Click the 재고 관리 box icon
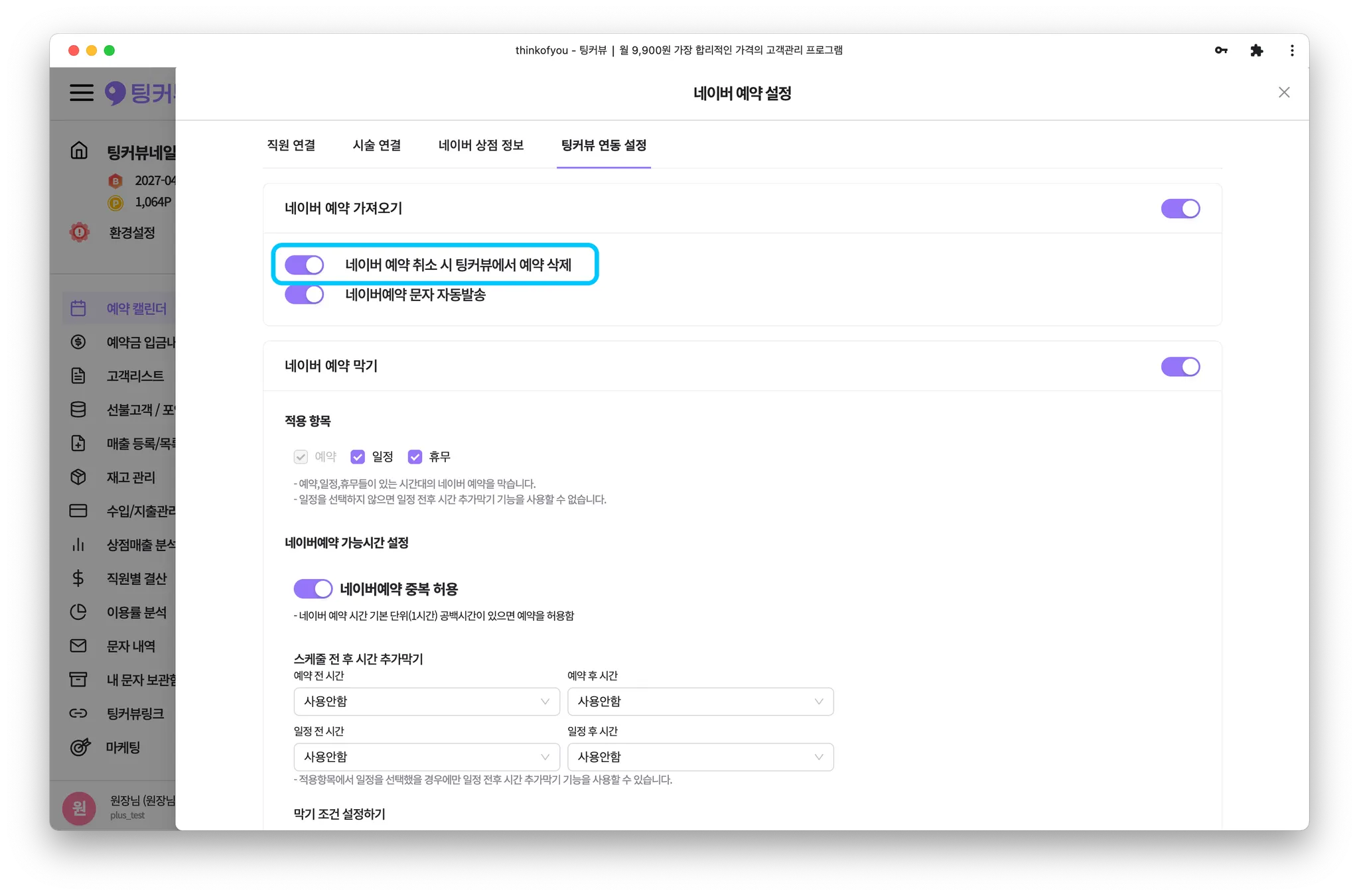The image size is (1359, 896). pos(78,477)
